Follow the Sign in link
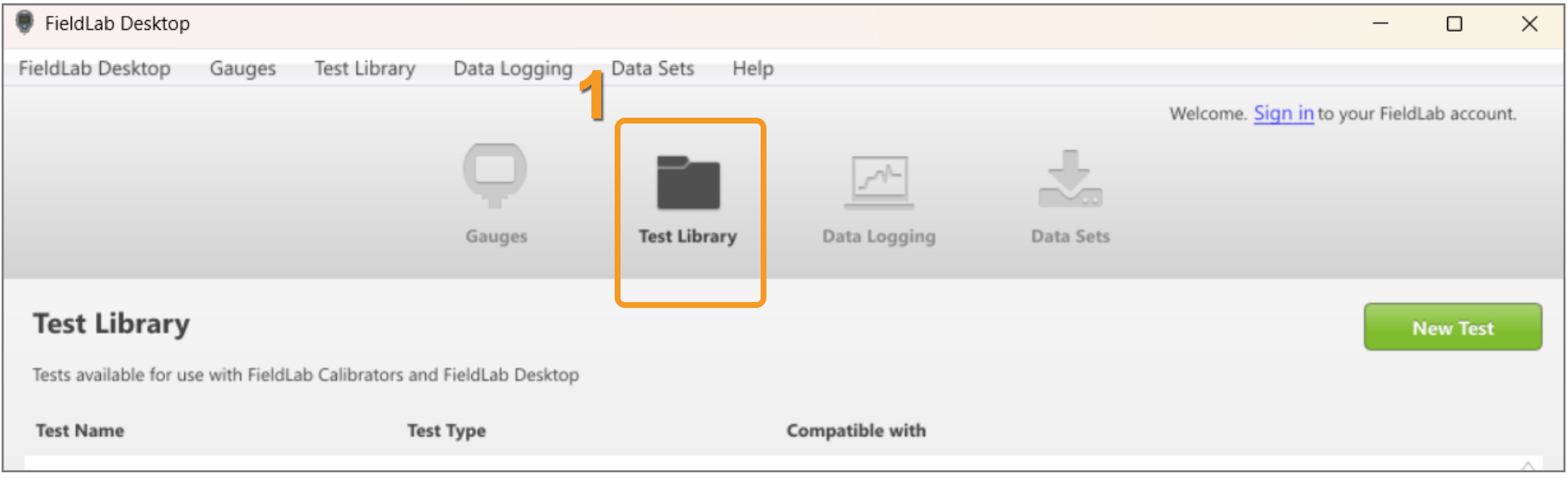Image resolution: width=1568 pixels, height=479 pixels. coord(1284,113)
